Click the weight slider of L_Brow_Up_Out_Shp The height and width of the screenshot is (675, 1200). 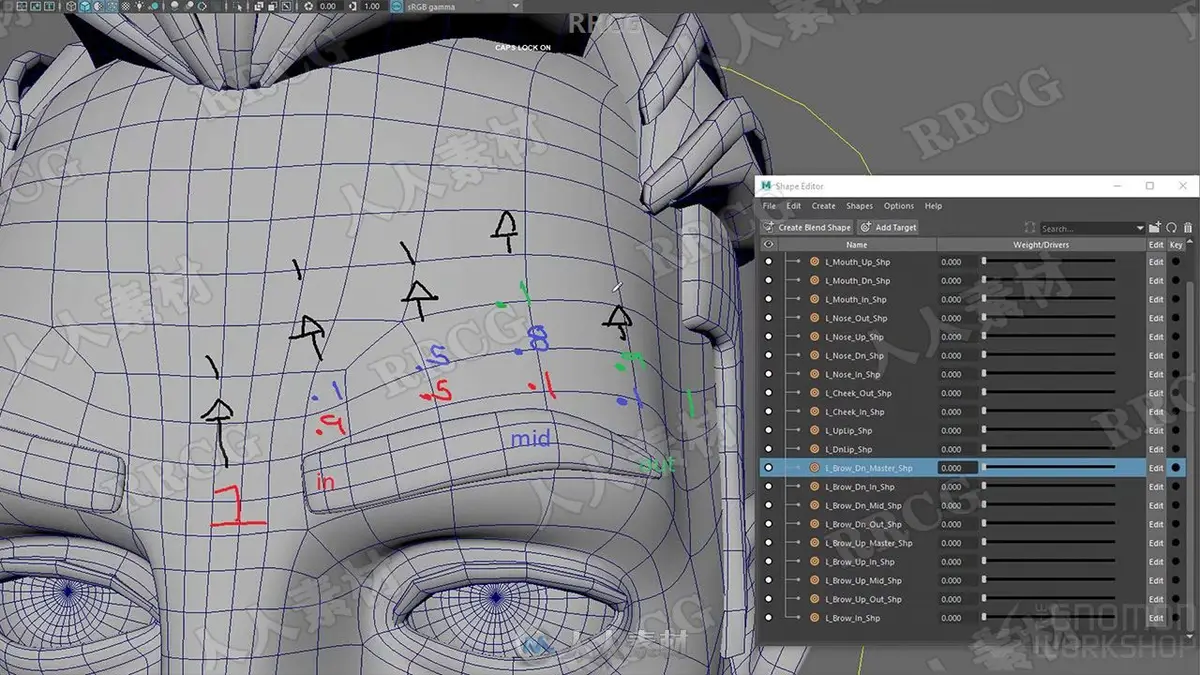click(x=1049, y=599)
